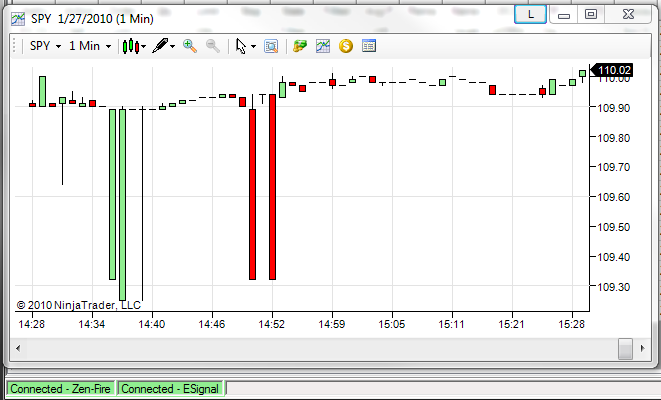Image resolution: width=661 pixels, height=400 pixels.
Task: Click the chart title SPY 1/27/2010
Action: coord(92,19)
